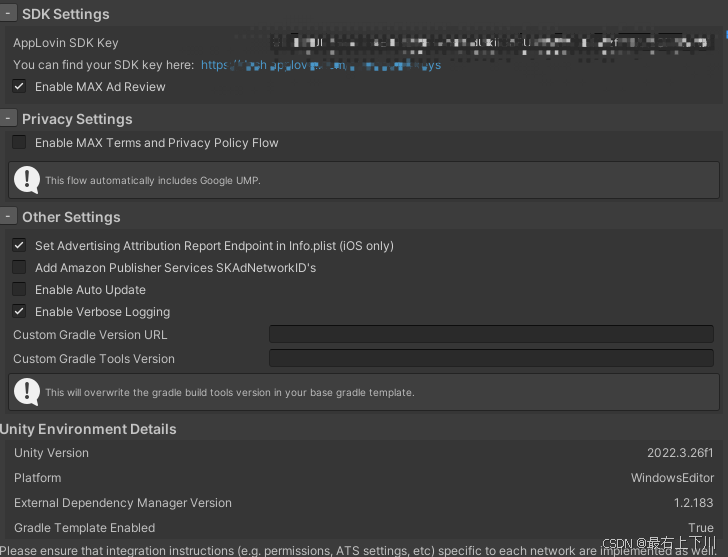Click the External Dependency Manager Version label

pos(123,503)
